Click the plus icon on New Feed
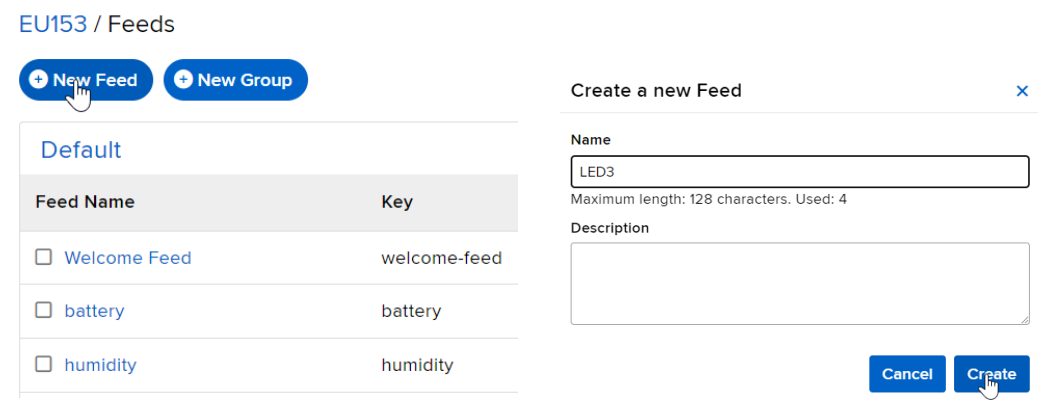 39,80
